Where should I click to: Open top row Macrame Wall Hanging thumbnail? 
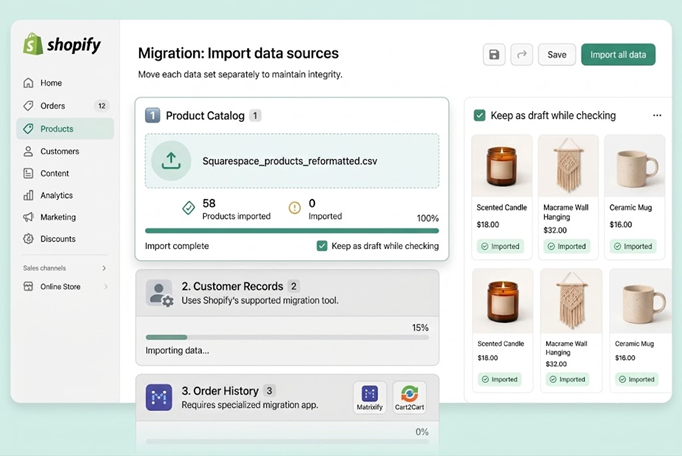568,166
